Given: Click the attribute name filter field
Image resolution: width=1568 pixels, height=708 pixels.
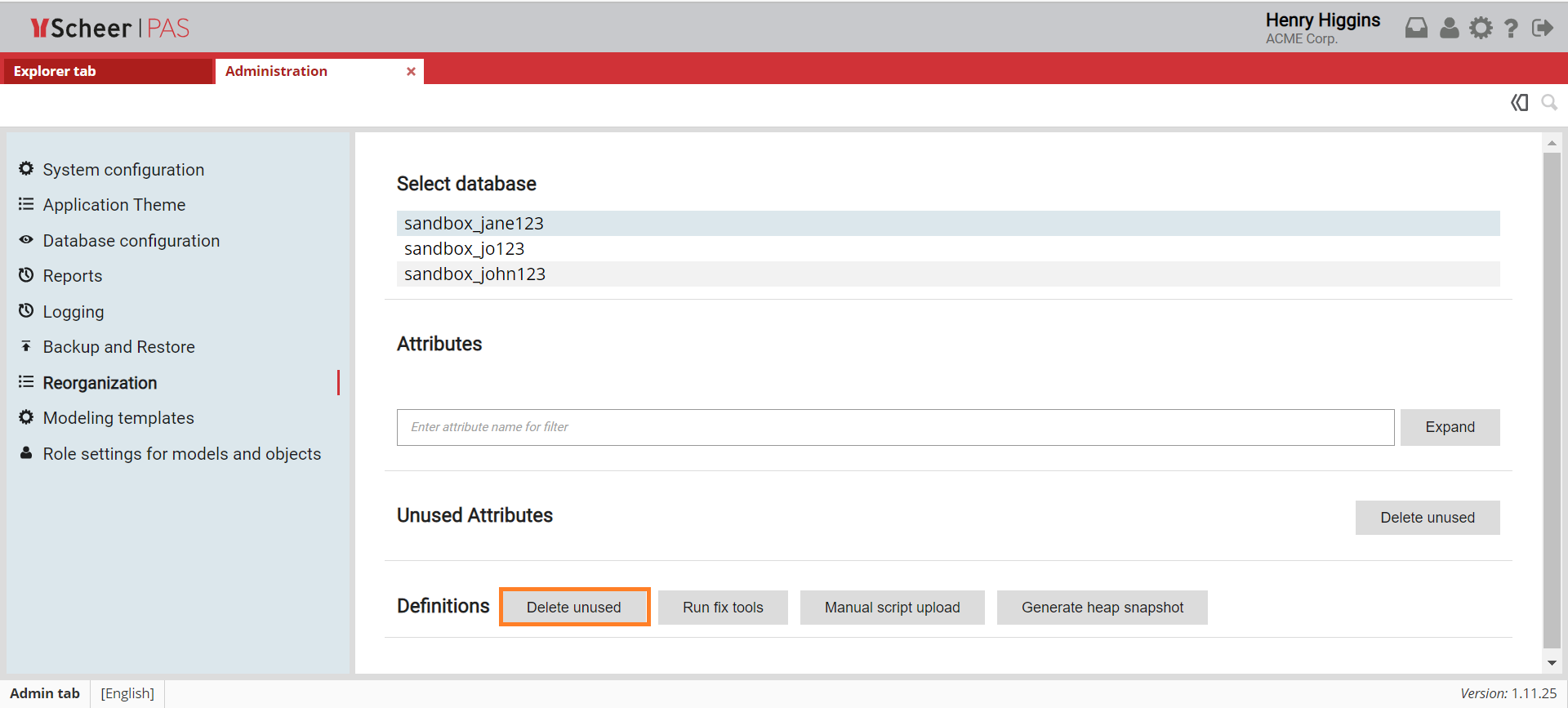Looking at the screenshot, I should 895,427.
